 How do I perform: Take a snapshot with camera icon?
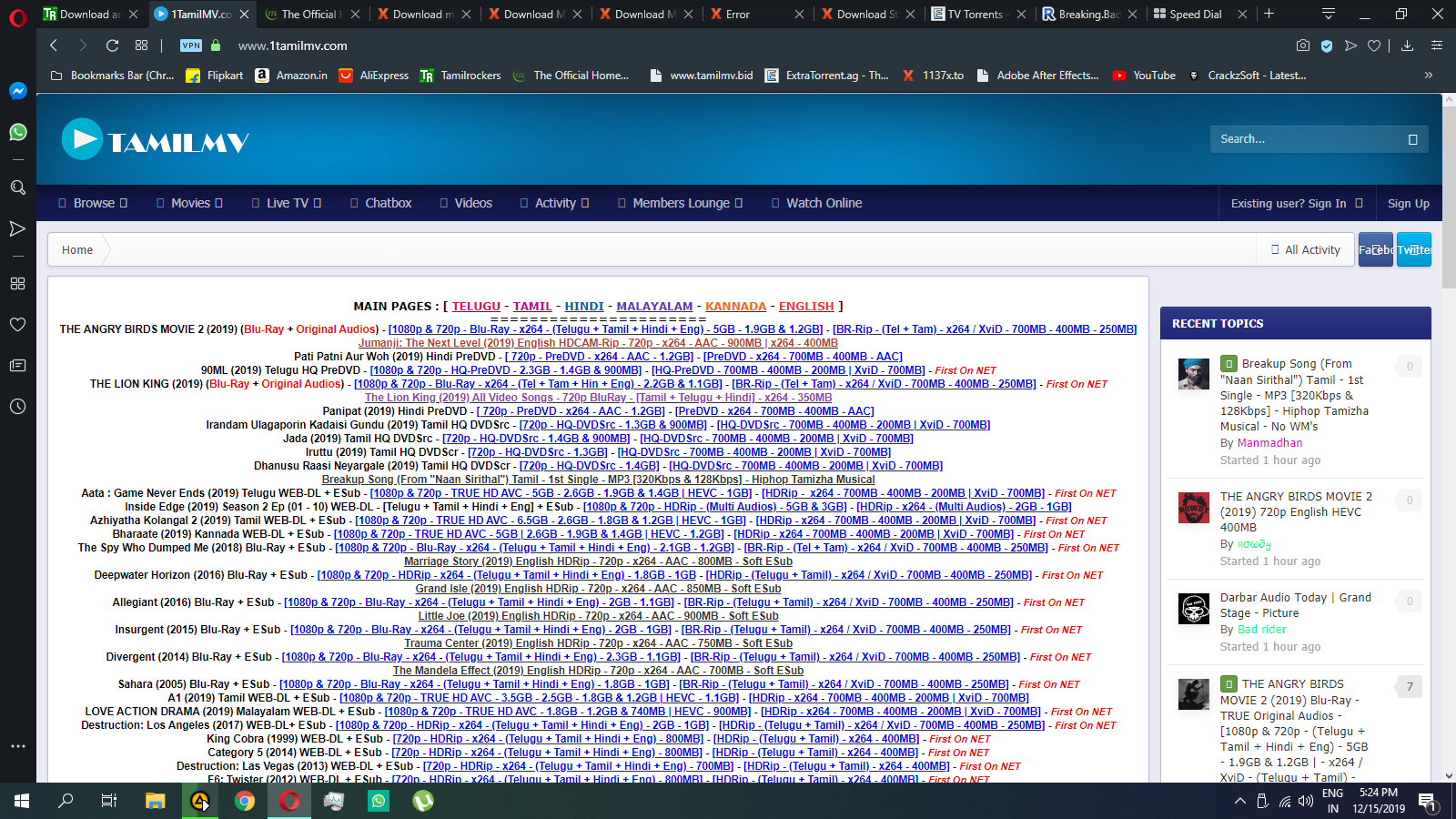click(x=1303, y=45)
